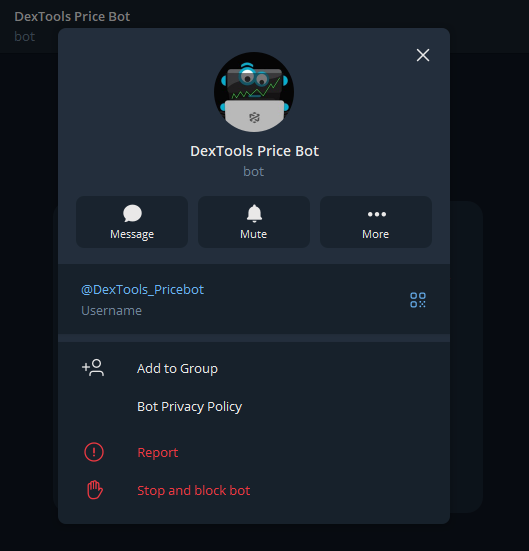Screen dimensions: 529x551
Task: Click the Message button
Action: pyautogui.click(x=132, y=222)
